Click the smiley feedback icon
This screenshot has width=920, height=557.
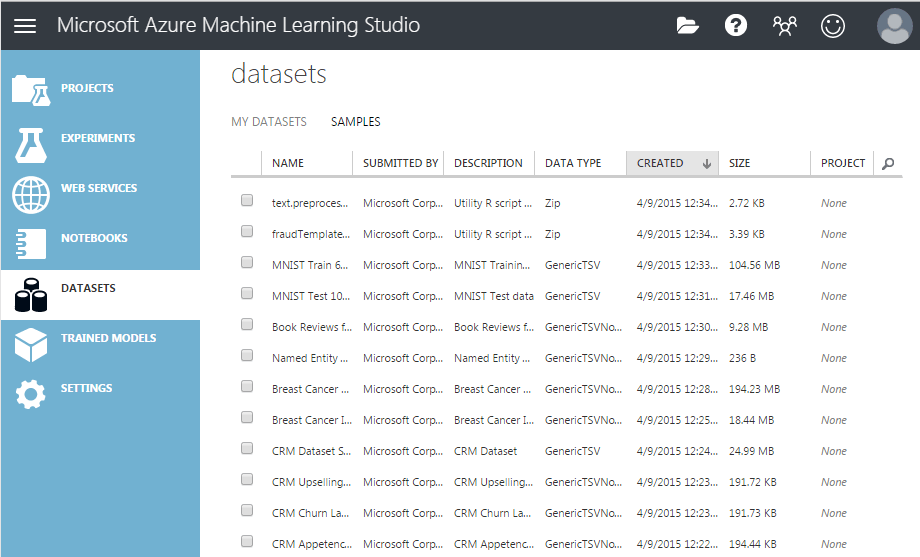point(833,26)
